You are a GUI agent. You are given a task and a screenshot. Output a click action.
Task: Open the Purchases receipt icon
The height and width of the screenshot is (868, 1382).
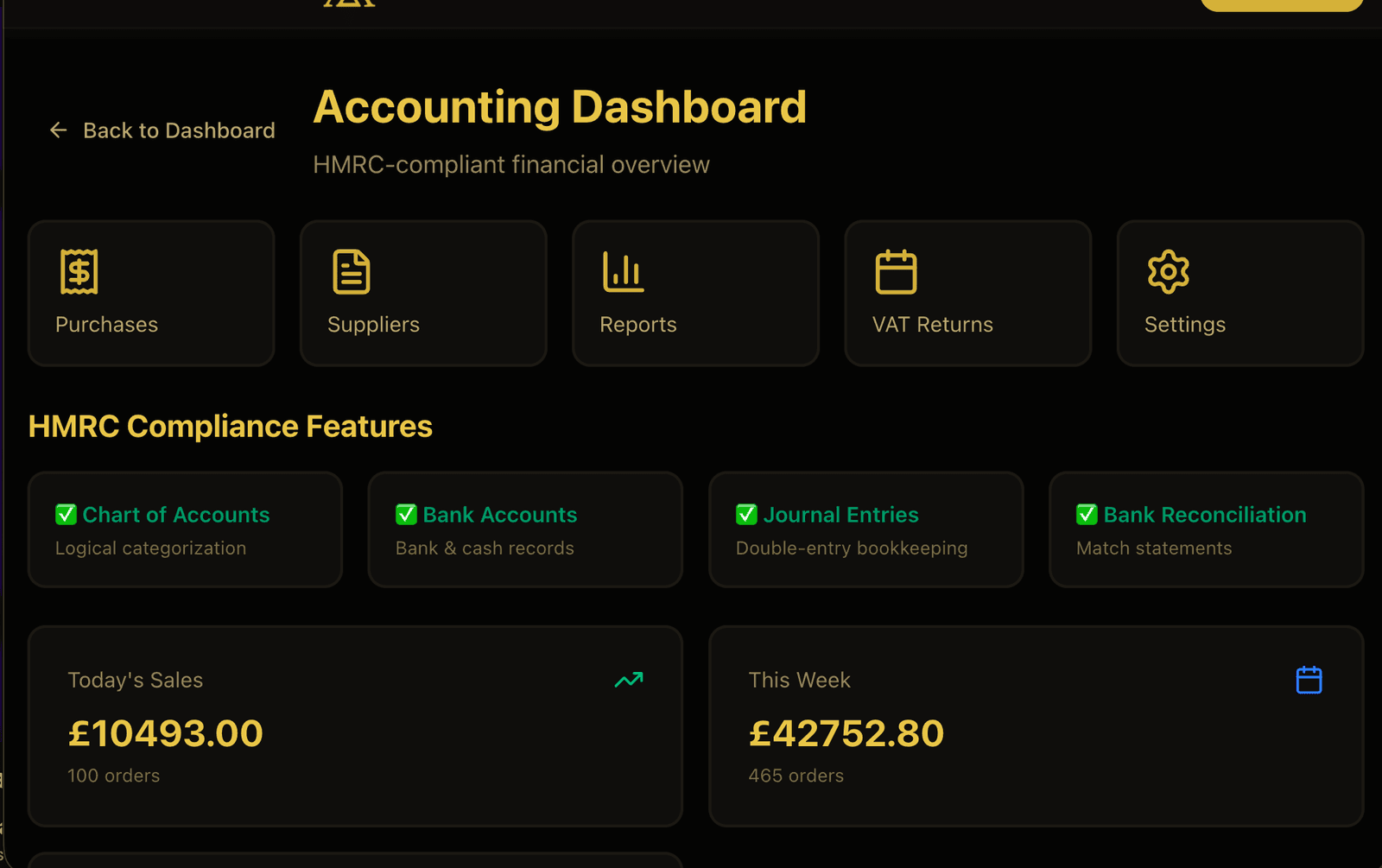pyautogui.click(x=79, y=272)
